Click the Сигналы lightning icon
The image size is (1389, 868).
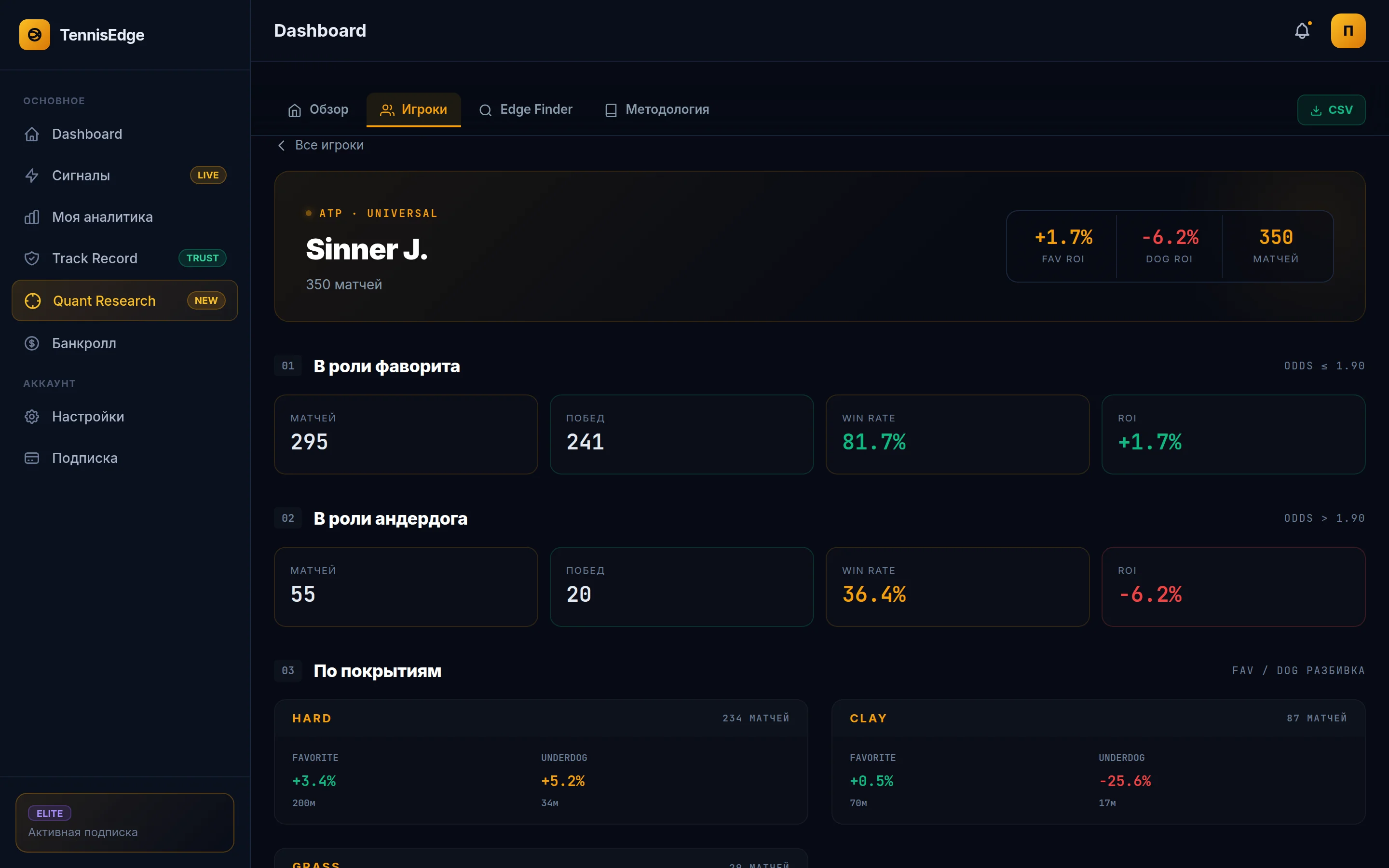(32, 176)
